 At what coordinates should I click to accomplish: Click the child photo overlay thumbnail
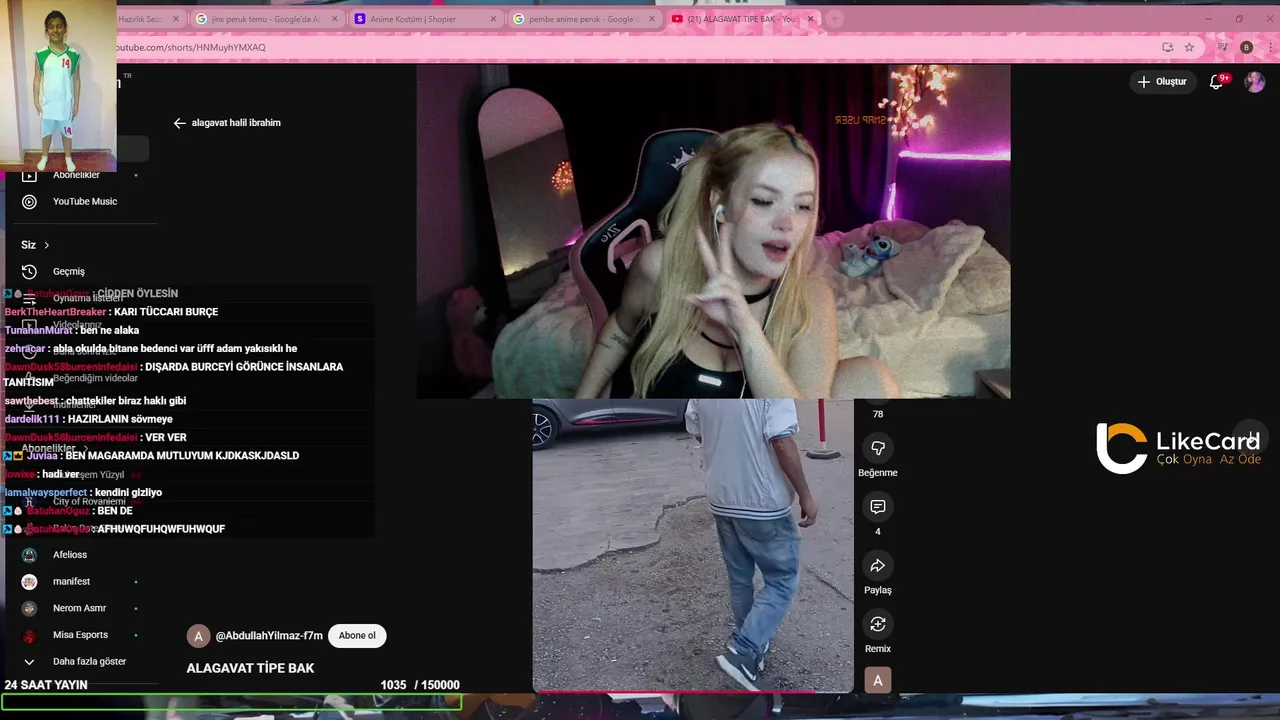pyautogui.click(x=58, y=86)
